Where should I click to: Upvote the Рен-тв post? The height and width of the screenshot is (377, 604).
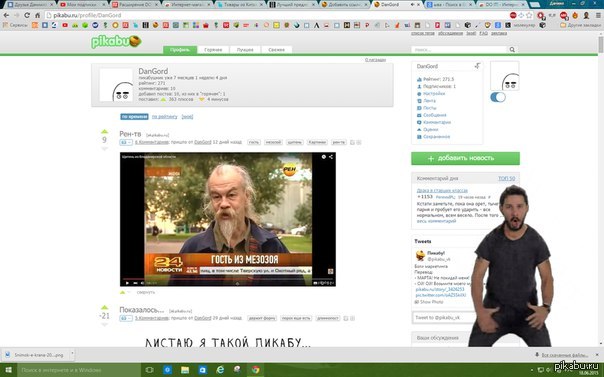[104, 131]
